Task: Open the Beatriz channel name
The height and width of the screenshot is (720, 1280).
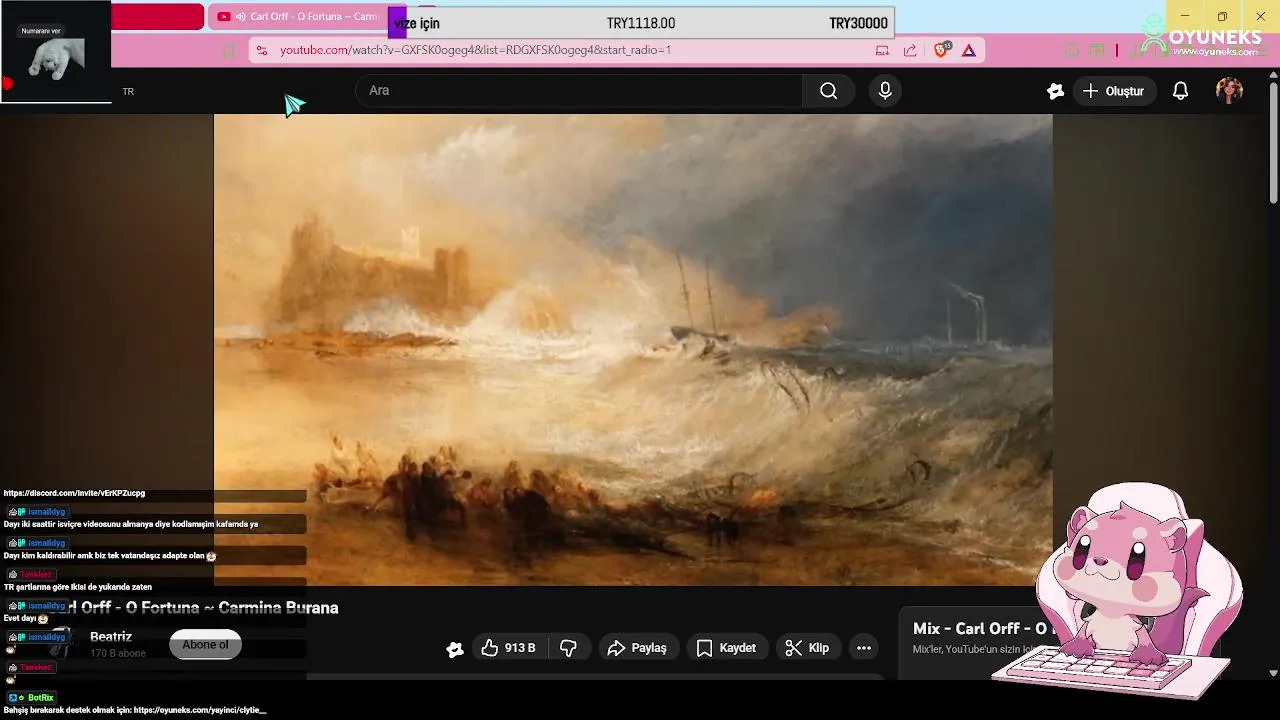Action: point(111,637)
